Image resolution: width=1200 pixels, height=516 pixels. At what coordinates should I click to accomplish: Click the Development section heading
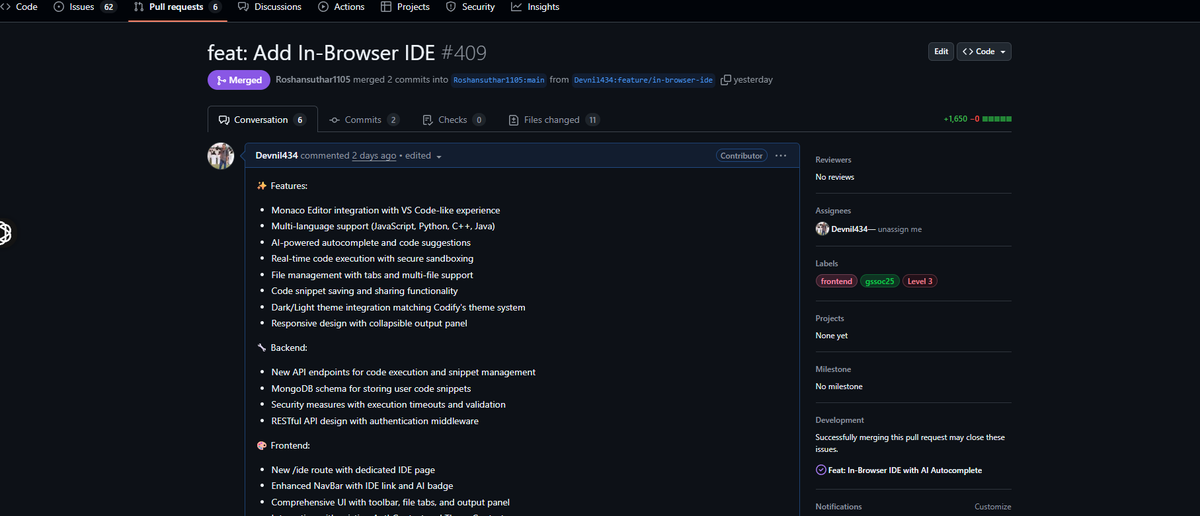coord(840,420)
